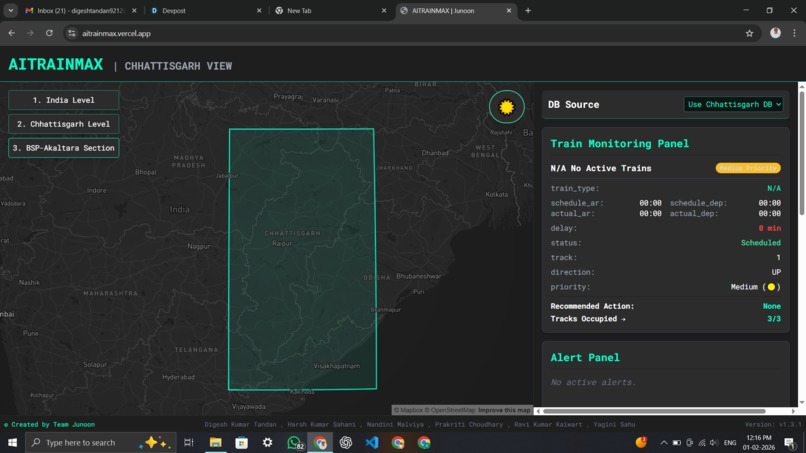The width and height of the screenshot is (806, 453).
Task: Close the Devpost browser tab
Action: [259, 10]
